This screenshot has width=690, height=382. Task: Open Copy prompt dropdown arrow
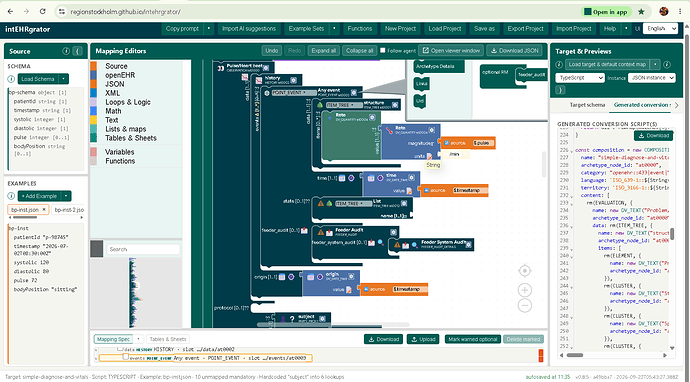point(209,29)
